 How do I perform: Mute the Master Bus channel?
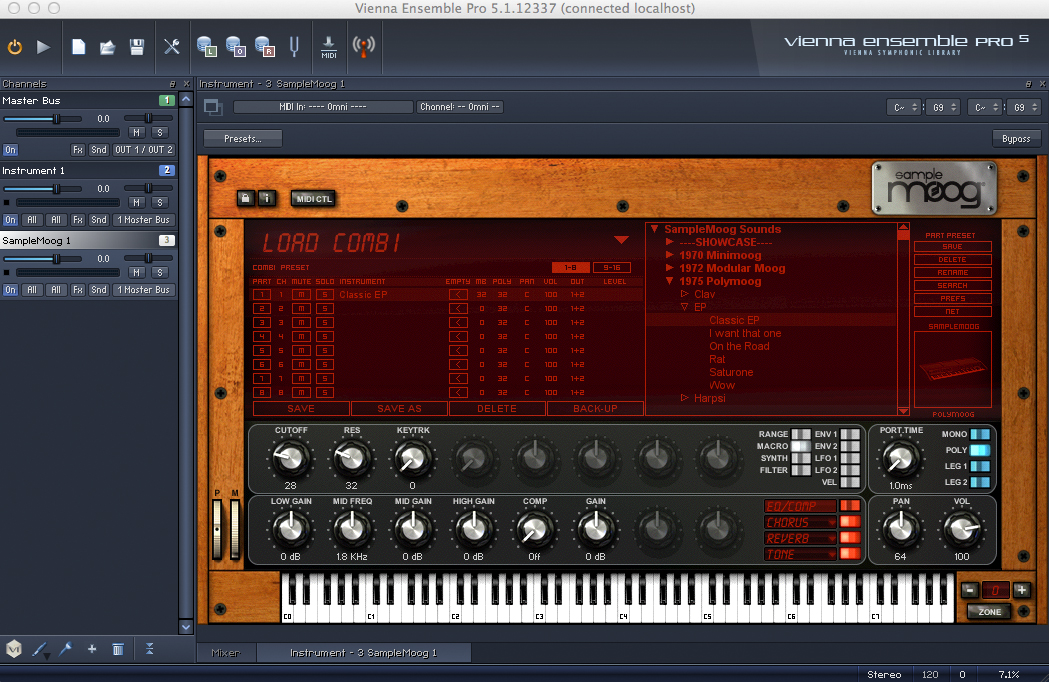[137, 132]
